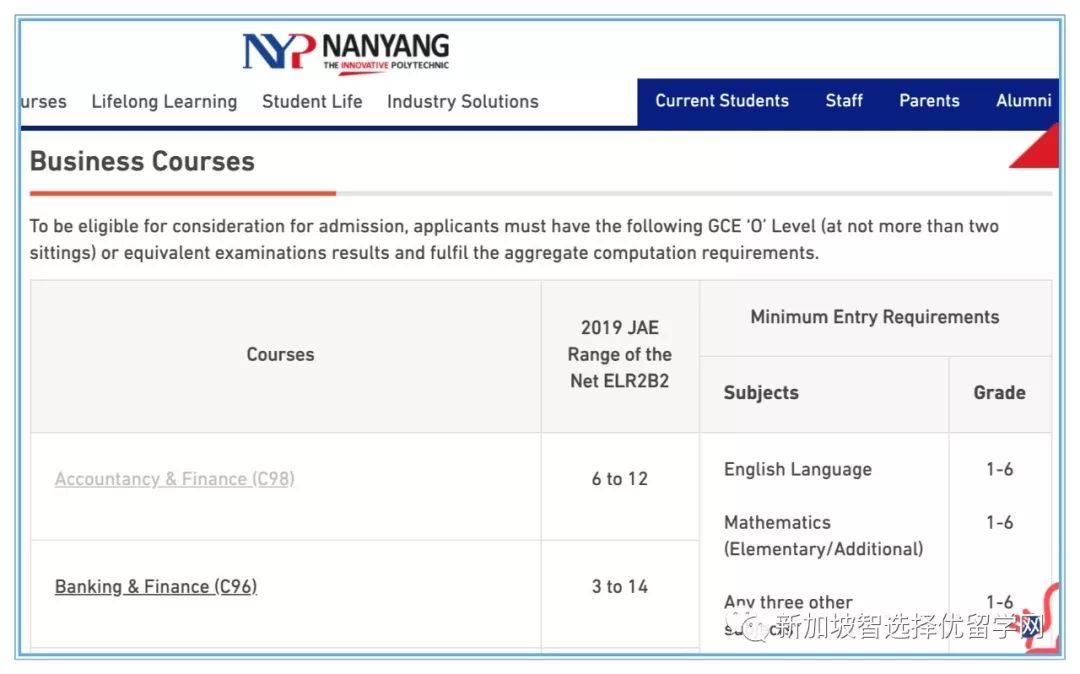
Task: Click the WeChat watermark icon
Action: 756,627
